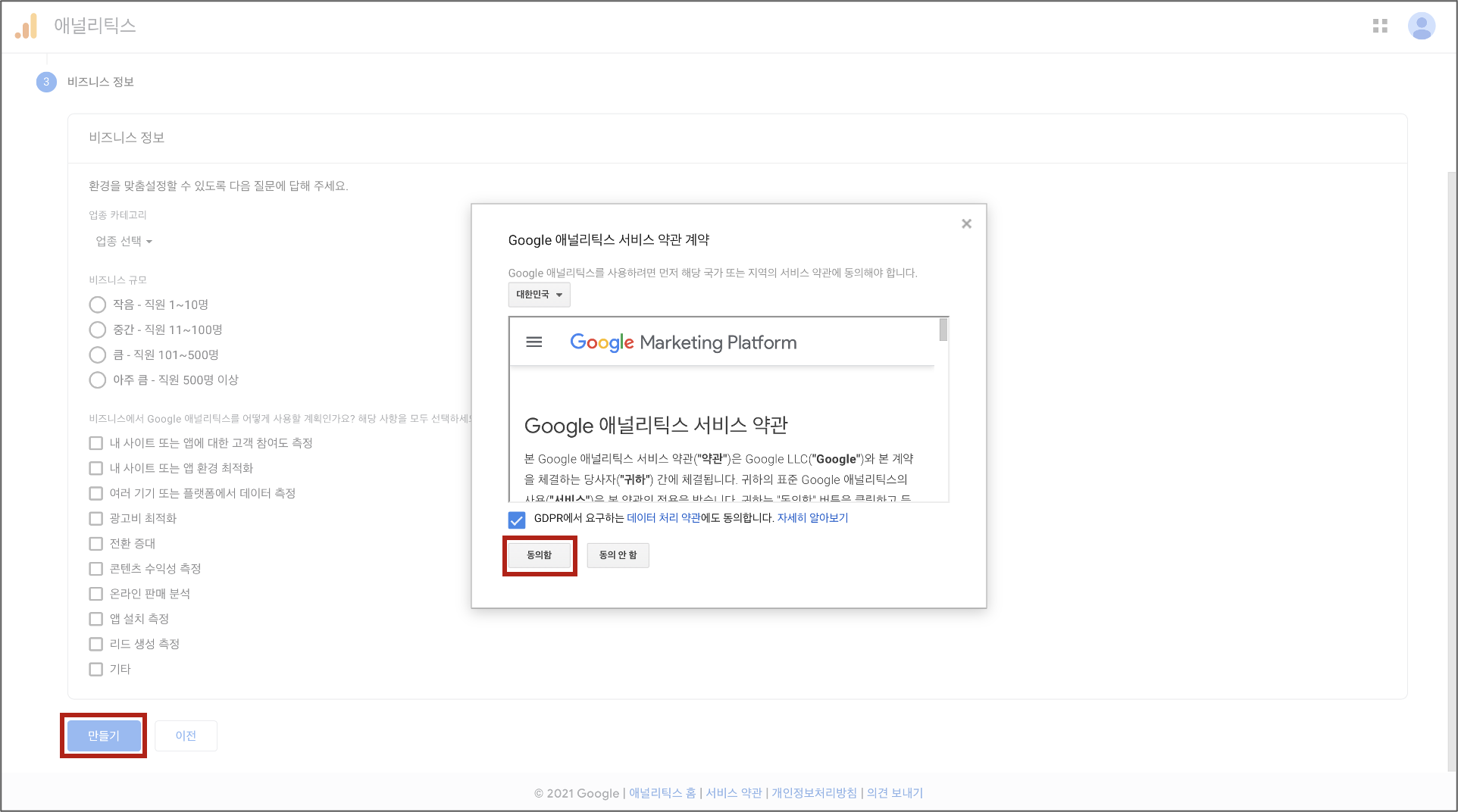Image resolution: width=1458 pixels, height=812 pixels.
Task: Uncheck the GDPR data processing checkbox
Action: click(517, 520)
